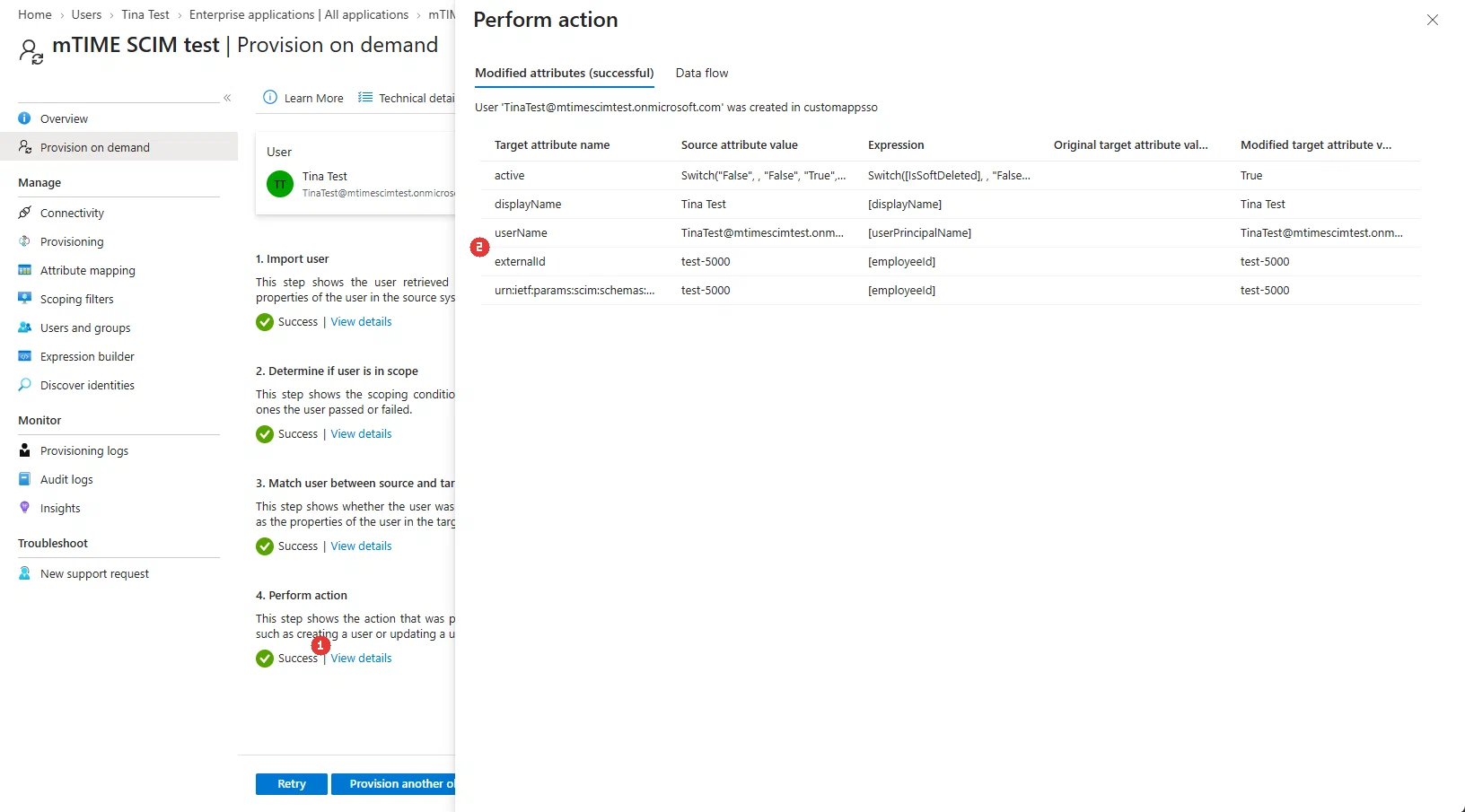Image resolution: width=1465 pixels, height=812 pixels.
Task: Click the Discover identities magnifier icon
Action: [24, 385]
